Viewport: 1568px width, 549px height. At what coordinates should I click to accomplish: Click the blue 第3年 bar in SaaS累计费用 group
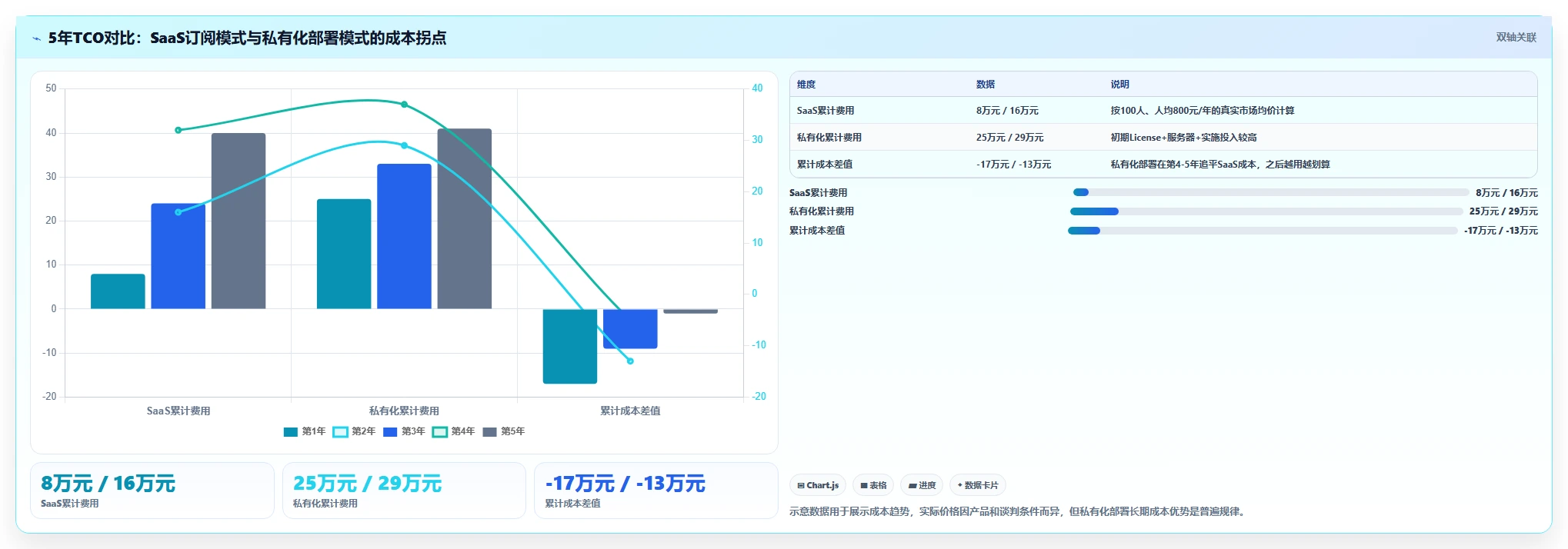[x=178, y=256]
